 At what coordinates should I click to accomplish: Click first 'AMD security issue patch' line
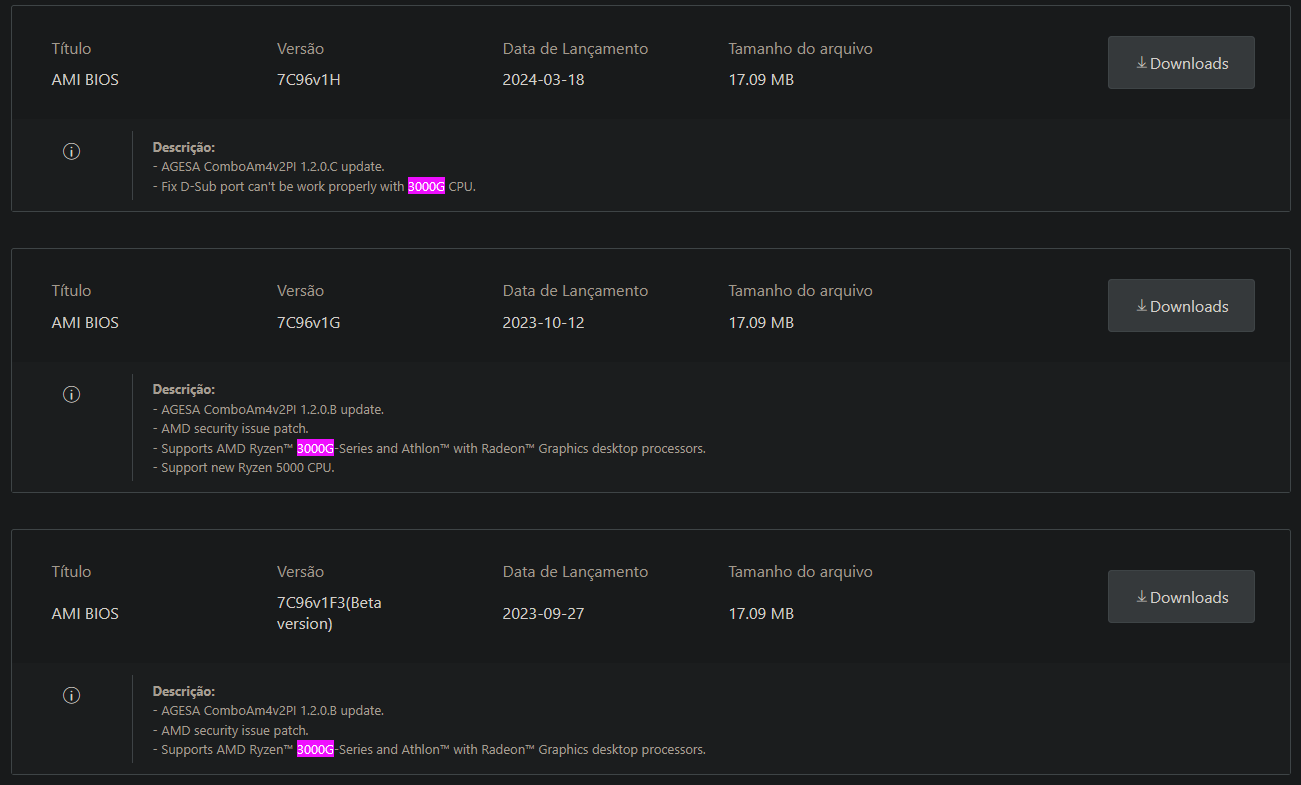pyautogui.click(x=231, y=428)
